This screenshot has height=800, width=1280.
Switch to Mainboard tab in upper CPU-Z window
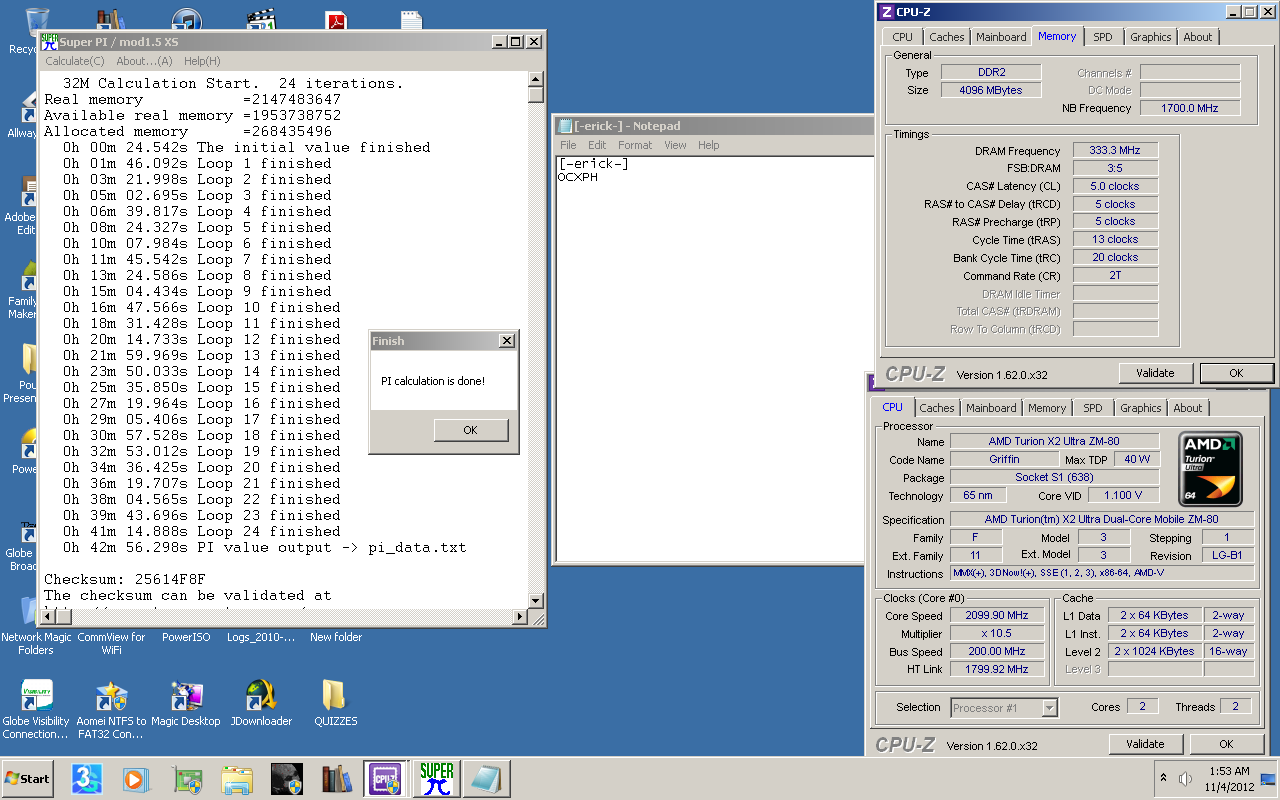(1001, 37)
